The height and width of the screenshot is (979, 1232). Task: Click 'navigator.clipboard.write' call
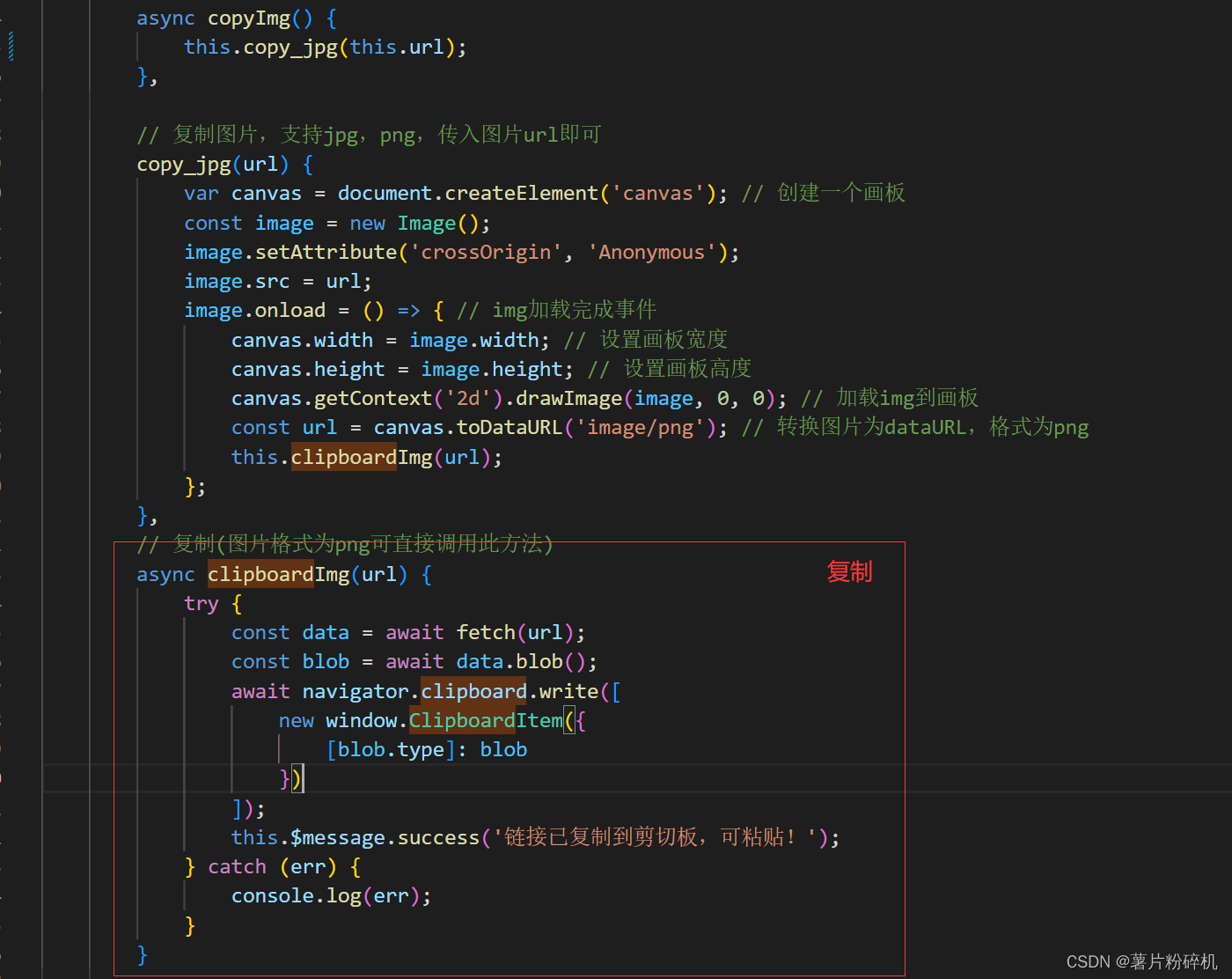(x=450, y=692)
